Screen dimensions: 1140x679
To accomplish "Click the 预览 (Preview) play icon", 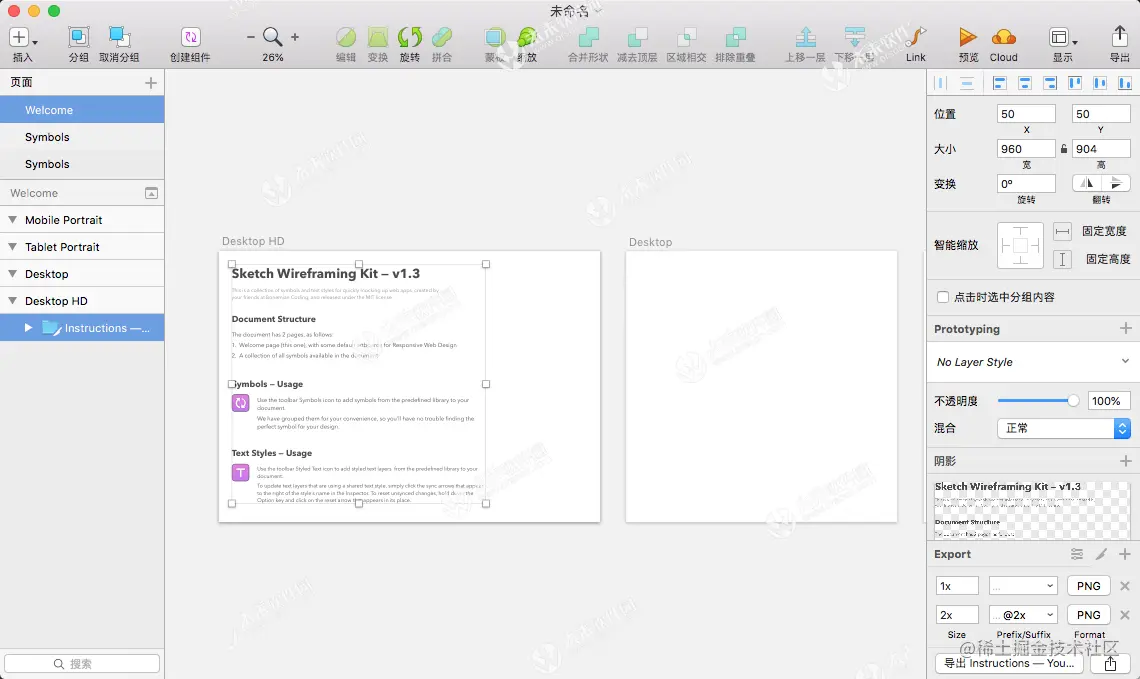I will click(x=968, y=37).
